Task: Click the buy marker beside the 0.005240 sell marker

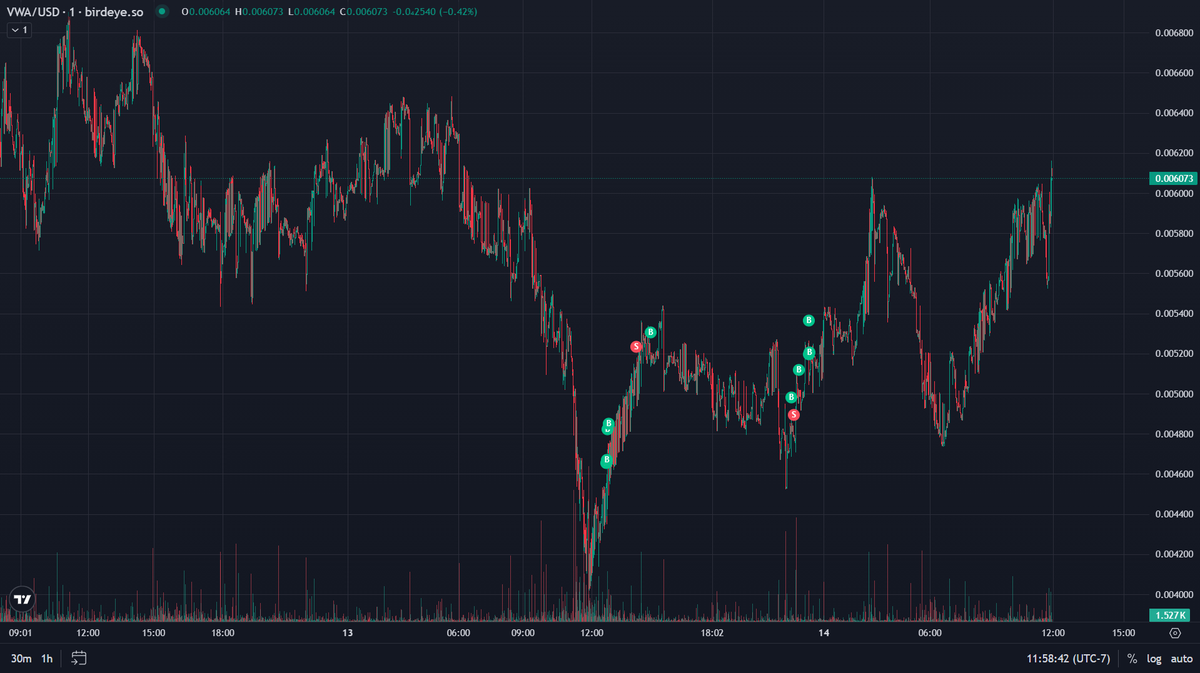Action: tap(650, 332)
